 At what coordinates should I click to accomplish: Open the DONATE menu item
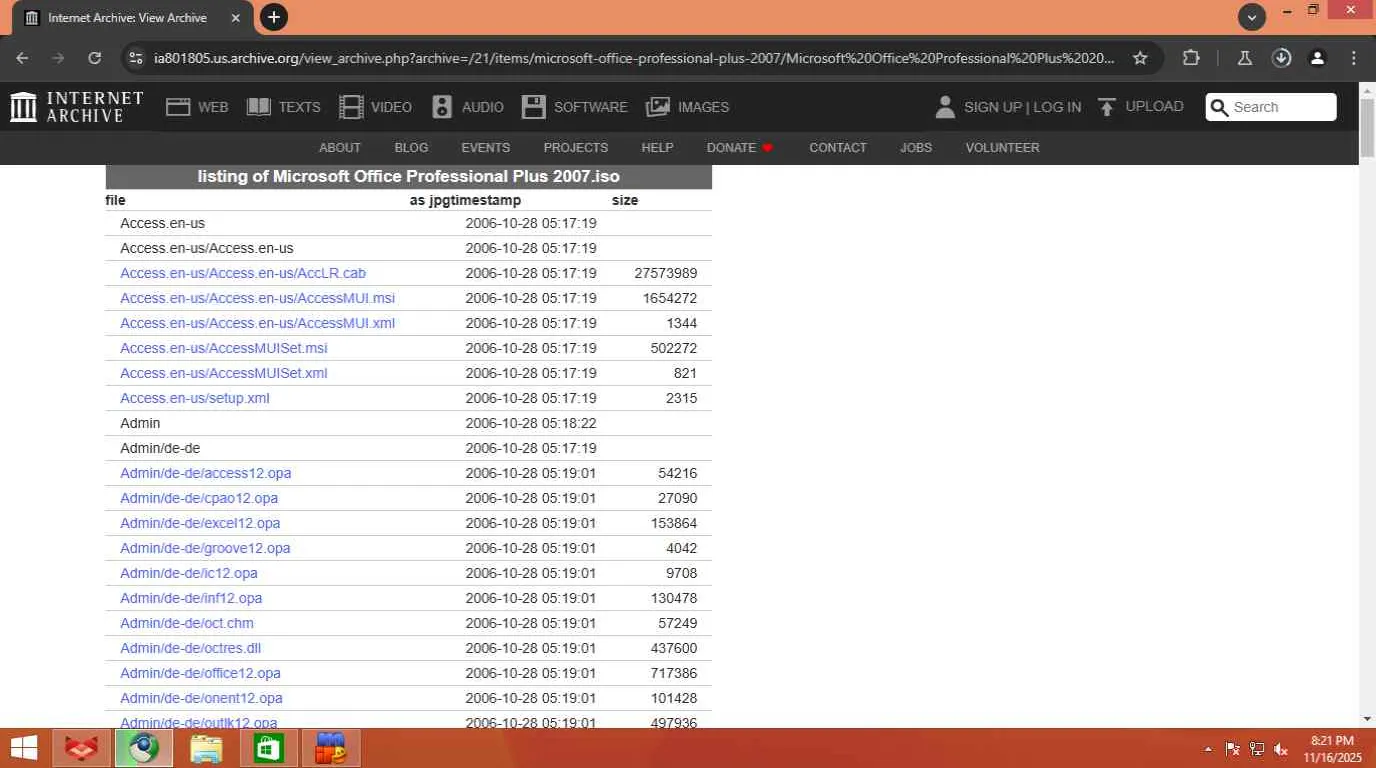(x=740, y=148)
